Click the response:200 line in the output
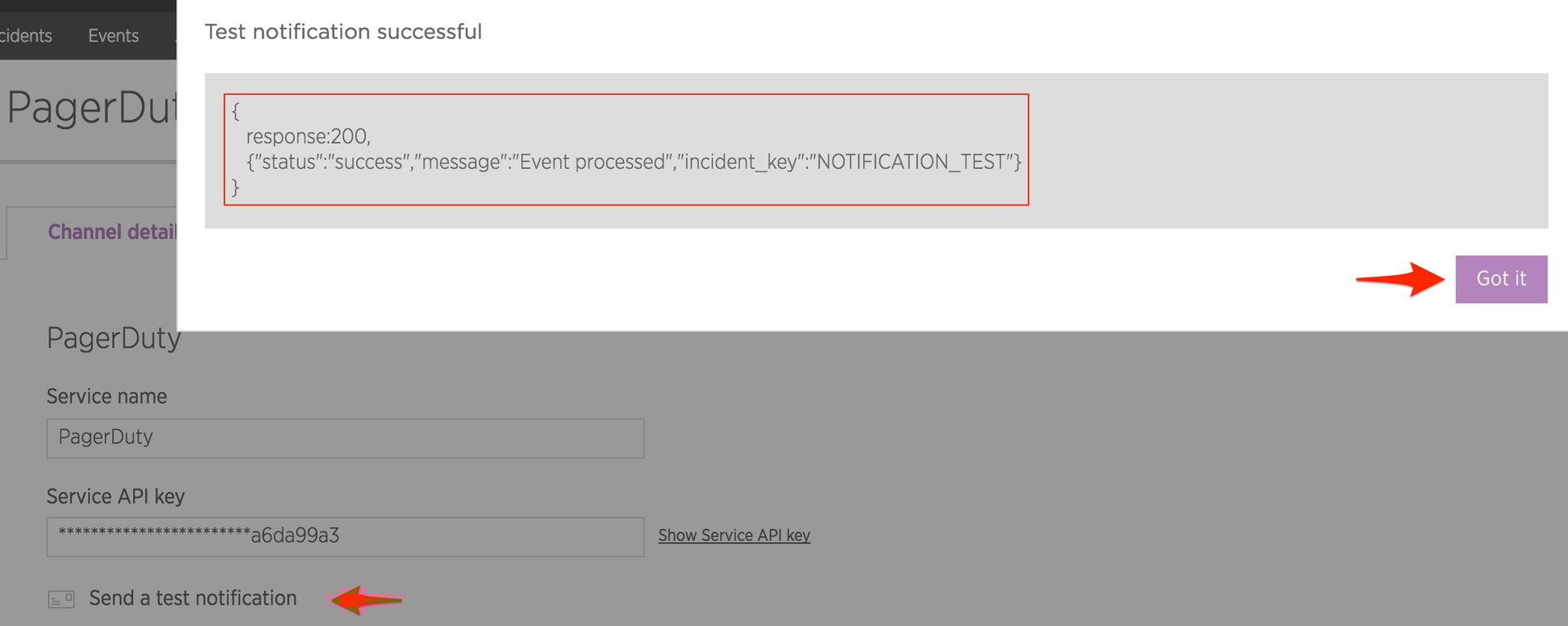The image size is (1568, 626). 308,136
